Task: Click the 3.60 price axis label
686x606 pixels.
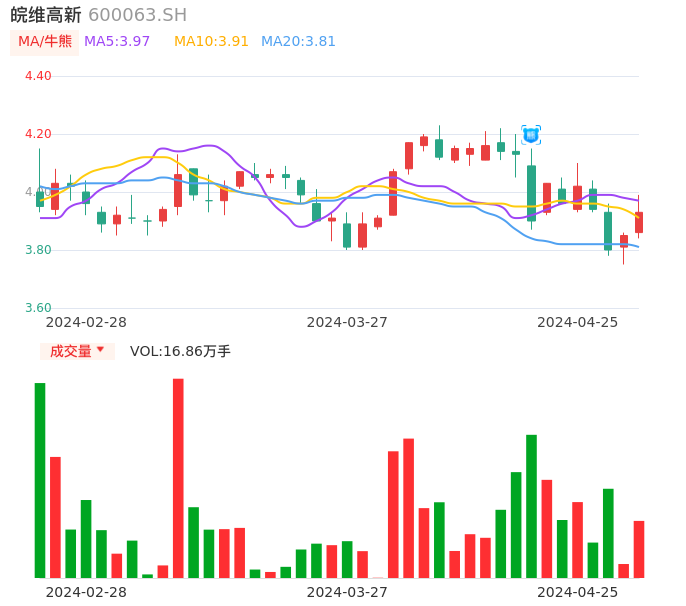Action: 38,308
